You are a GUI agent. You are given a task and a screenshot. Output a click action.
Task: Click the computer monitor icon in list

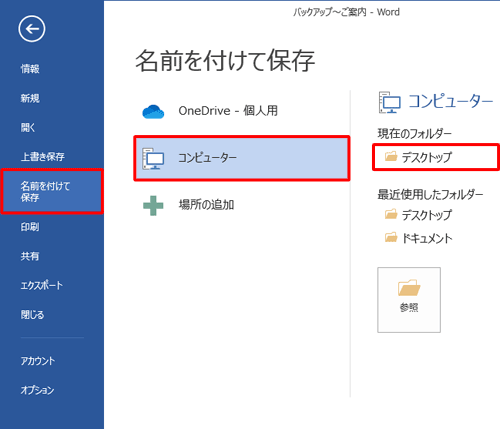[153, 159]
